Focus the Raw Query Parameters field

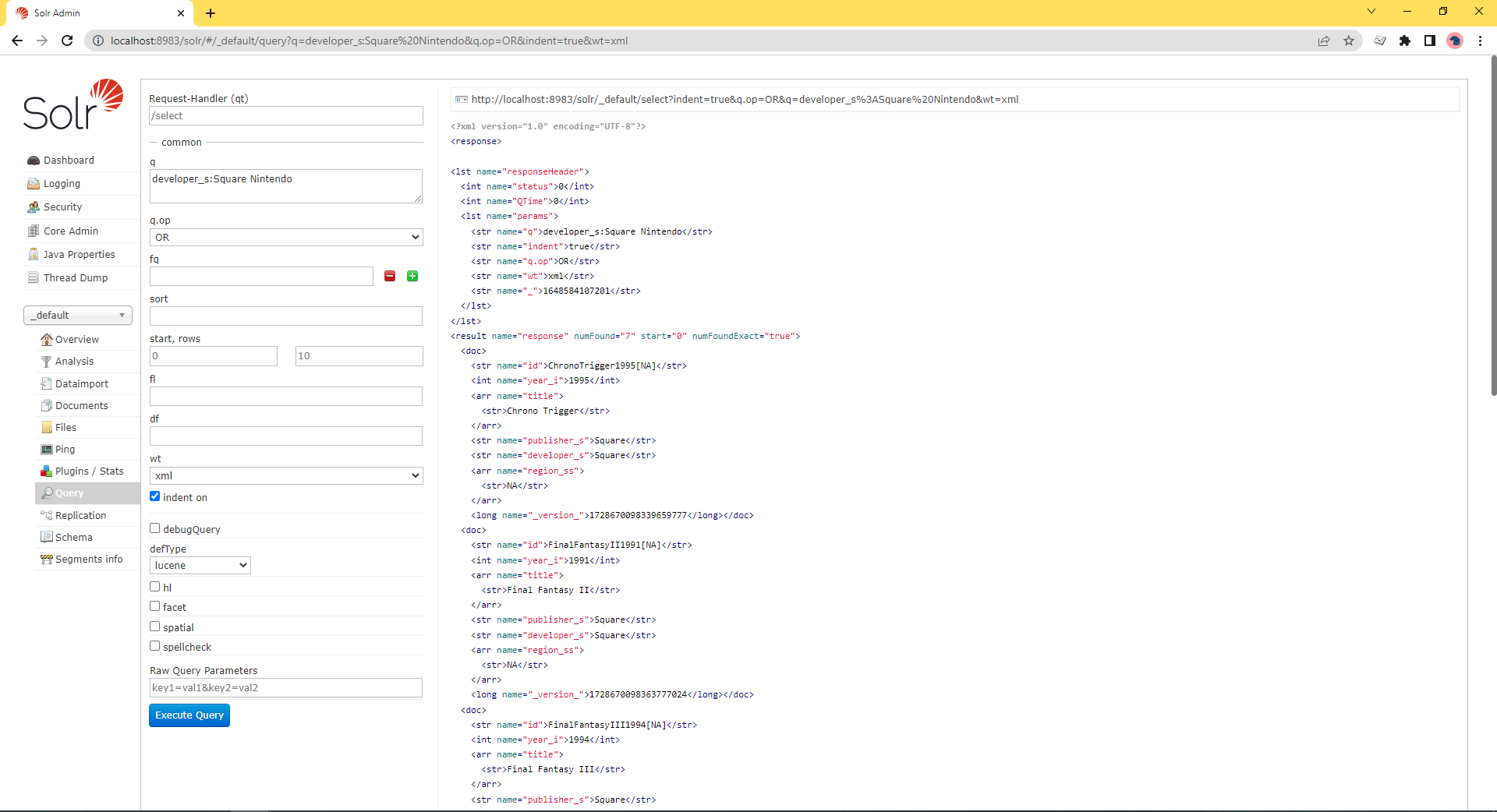(x=286, y=688)
